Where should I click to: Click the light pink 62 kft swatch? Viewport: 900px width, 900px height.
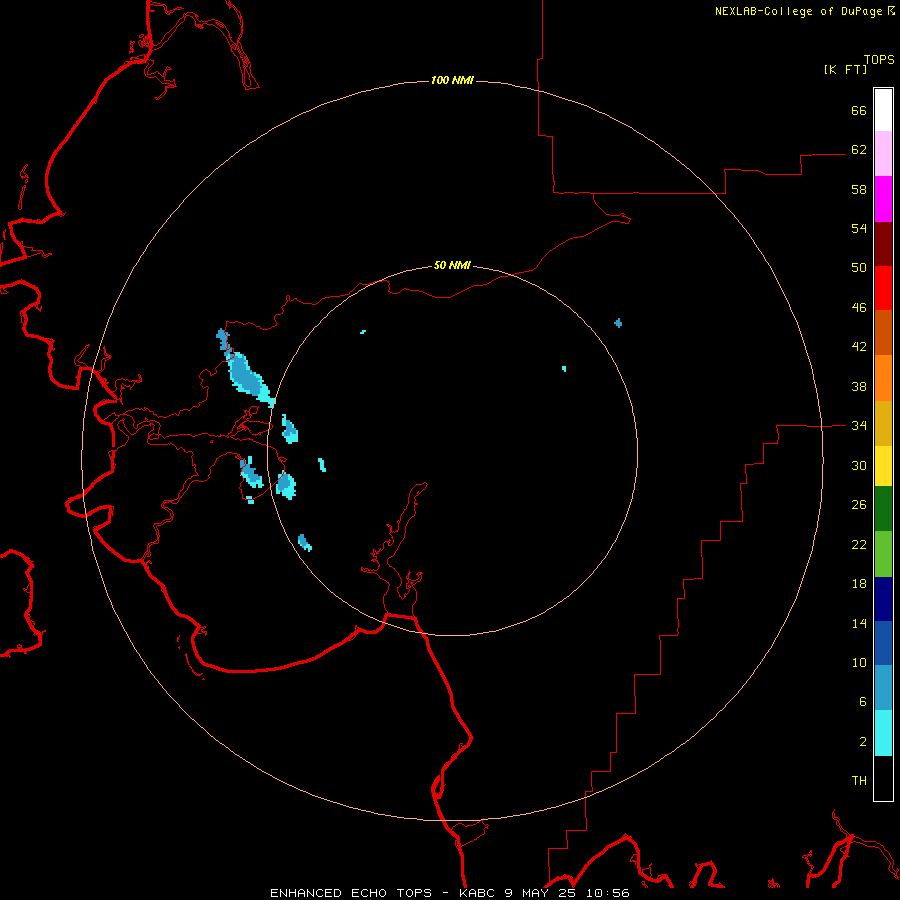pos(883,153)
